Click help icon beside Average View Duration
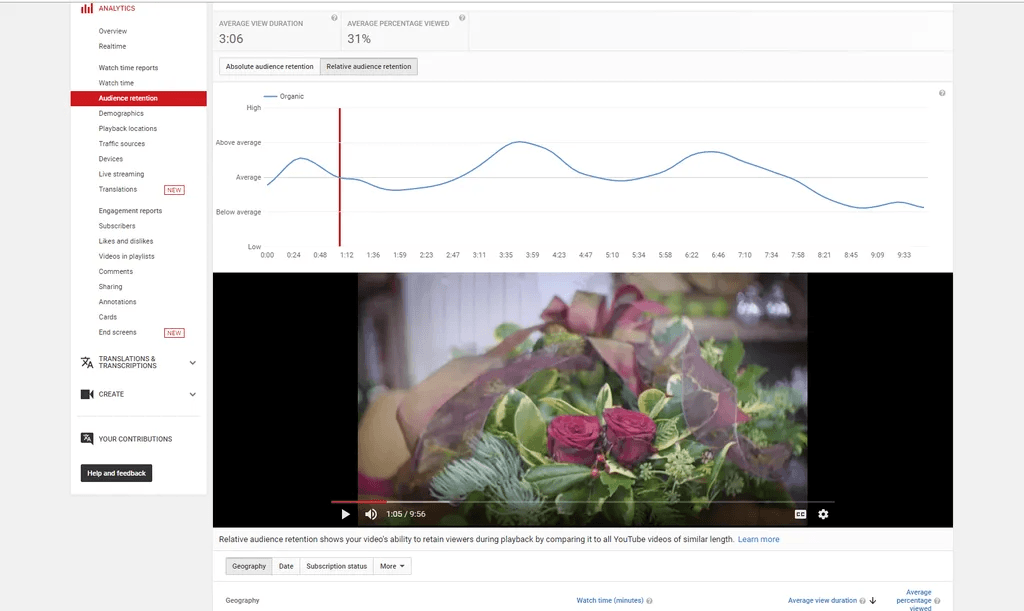This screenshot has width=1024, height=611. point(334,18)
